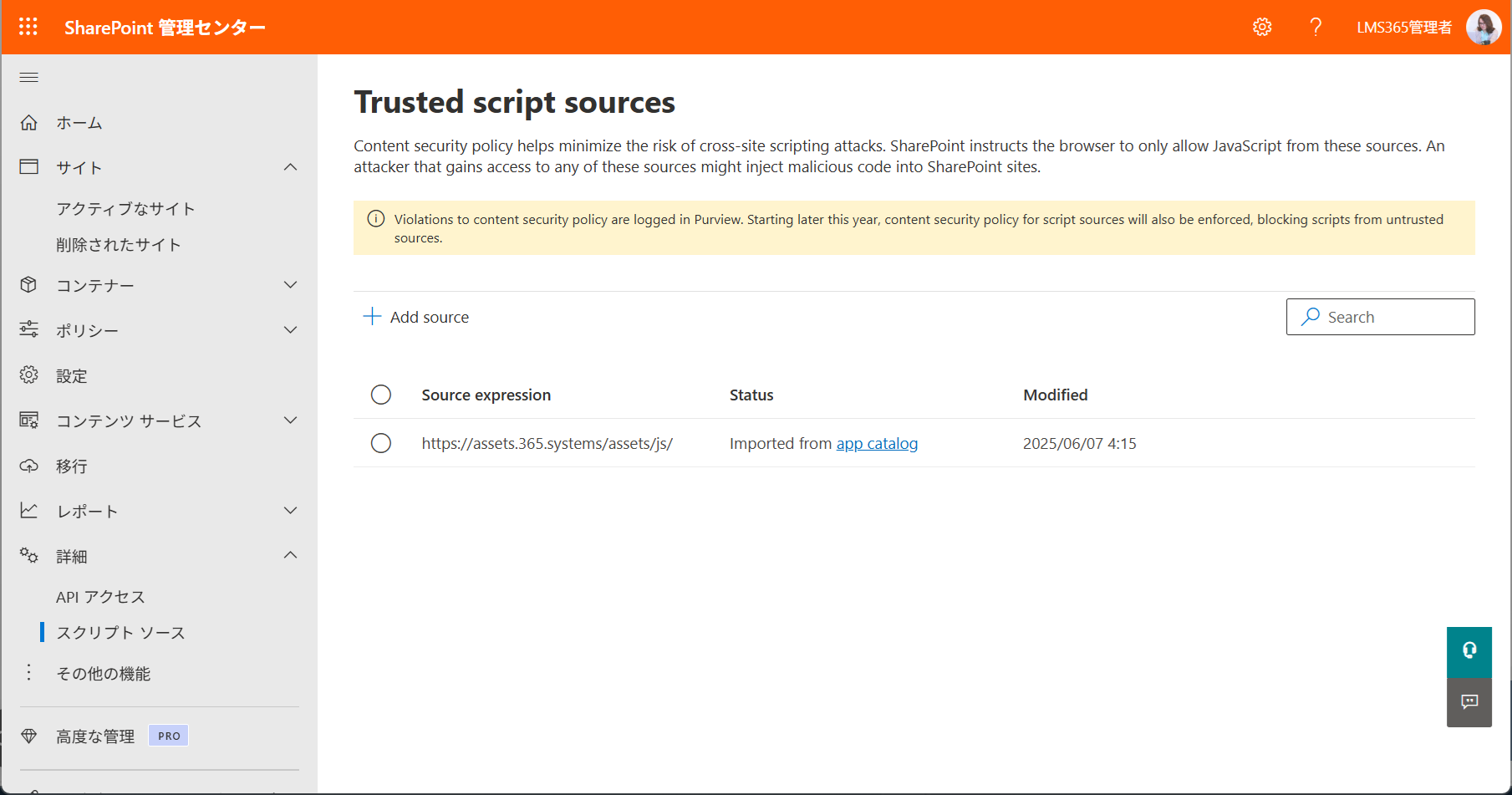Select the assets.365.systems source row circle

381,443
